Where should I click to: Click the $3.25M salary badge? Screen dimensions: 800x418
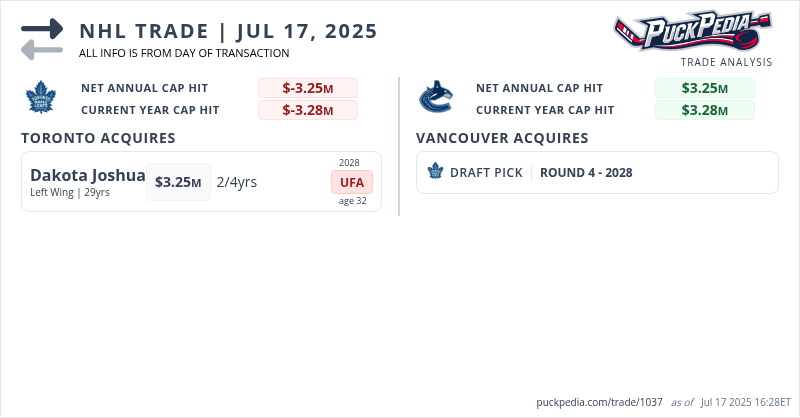pyautogui.click(x=178, y=182)
